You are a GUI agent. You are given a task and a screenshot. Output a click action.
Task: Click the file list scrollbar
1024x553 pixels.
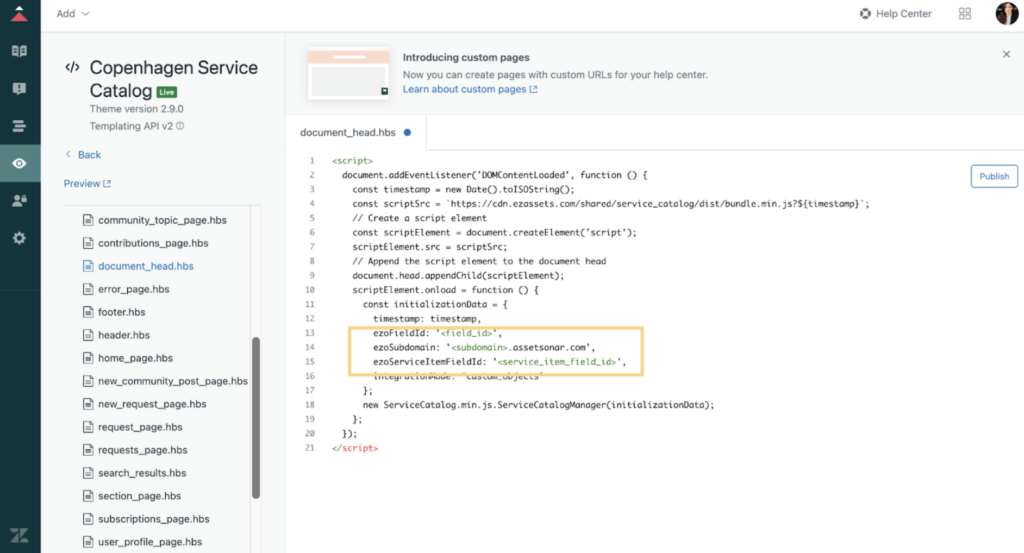tap(256, 418)
